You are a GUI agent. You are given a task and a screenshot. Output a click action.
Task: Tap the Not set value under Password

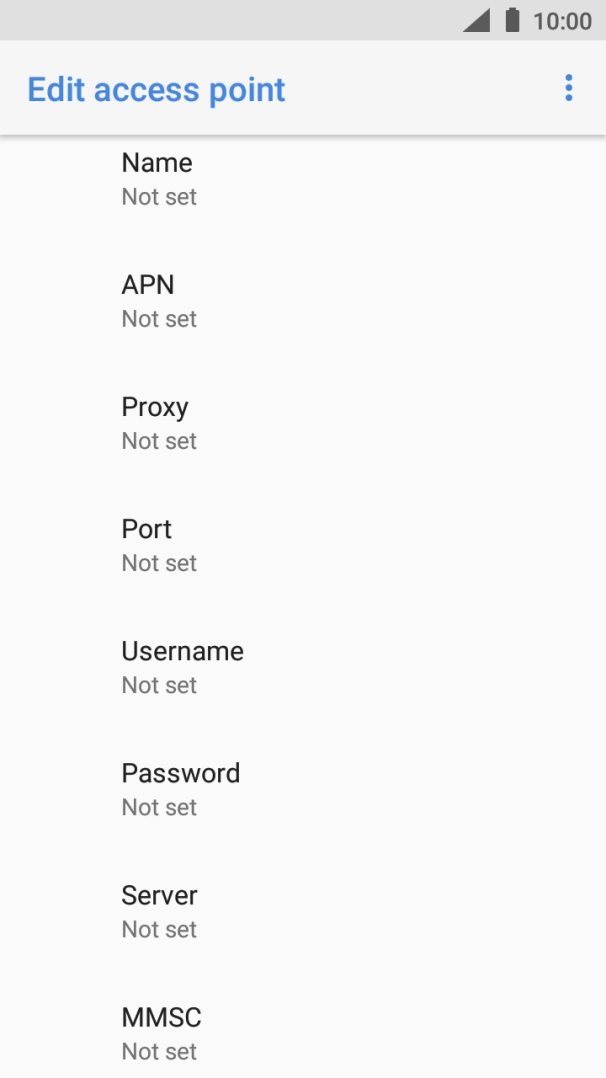(159, 807)
